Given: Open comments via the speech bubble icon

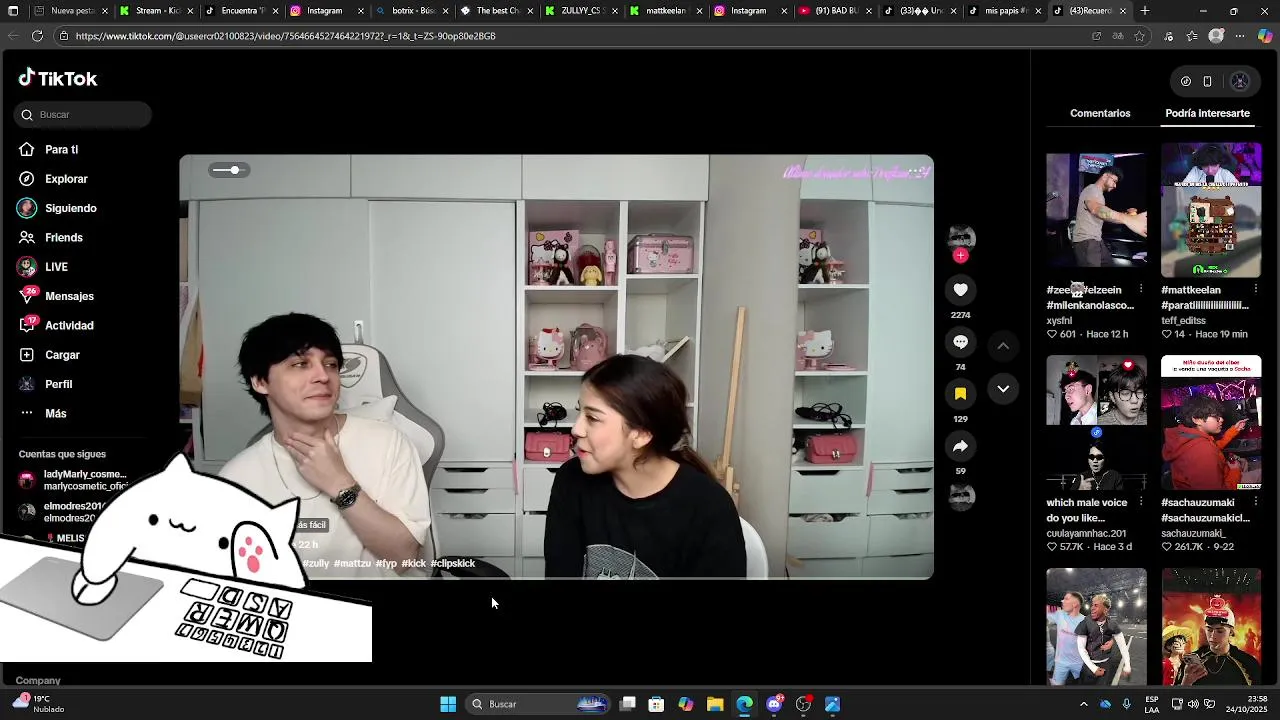Looking at the screenshot, I should point(960,342).
